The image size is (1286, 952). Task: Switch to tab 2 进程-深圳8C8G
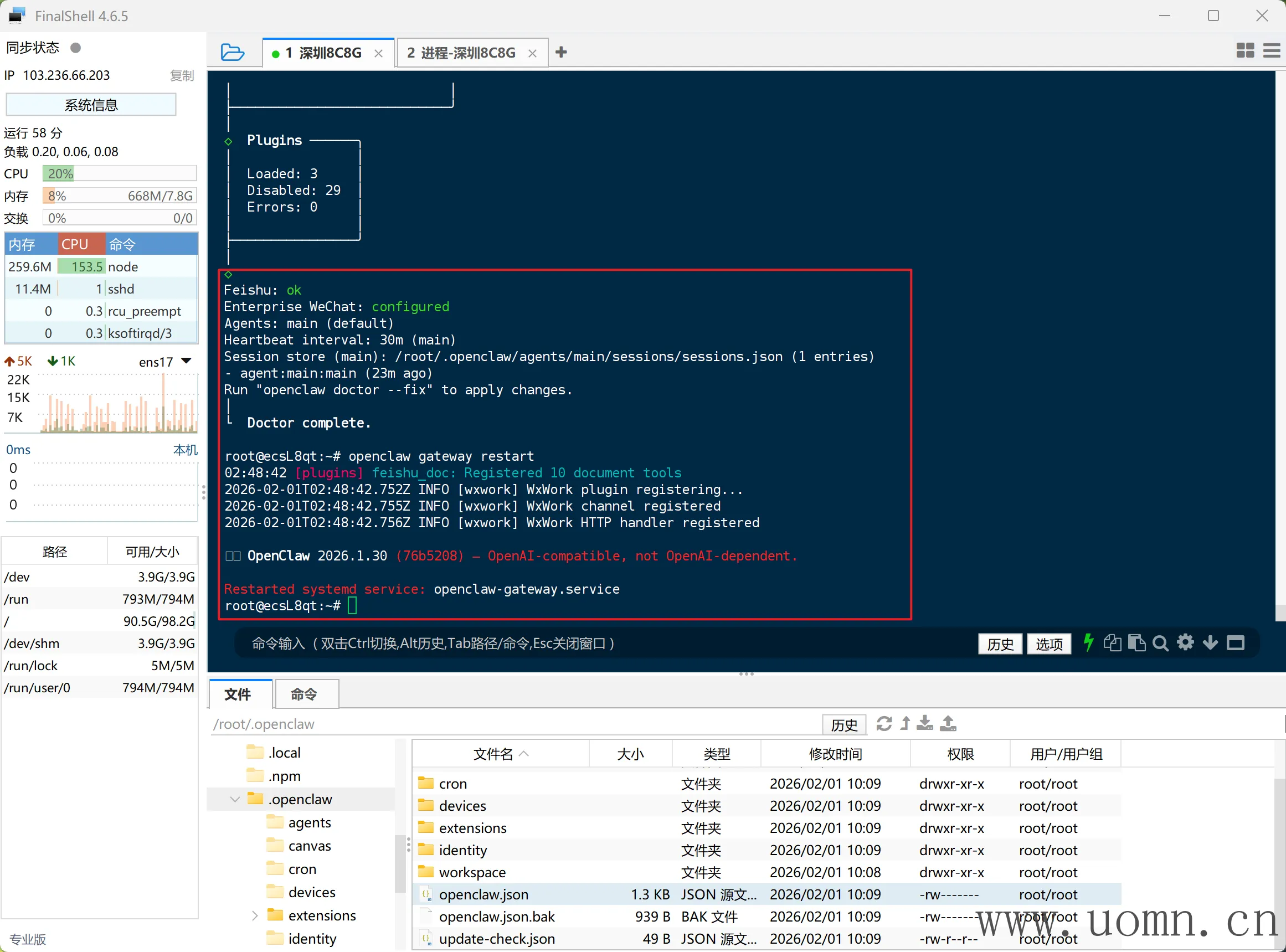click(461, 53)
